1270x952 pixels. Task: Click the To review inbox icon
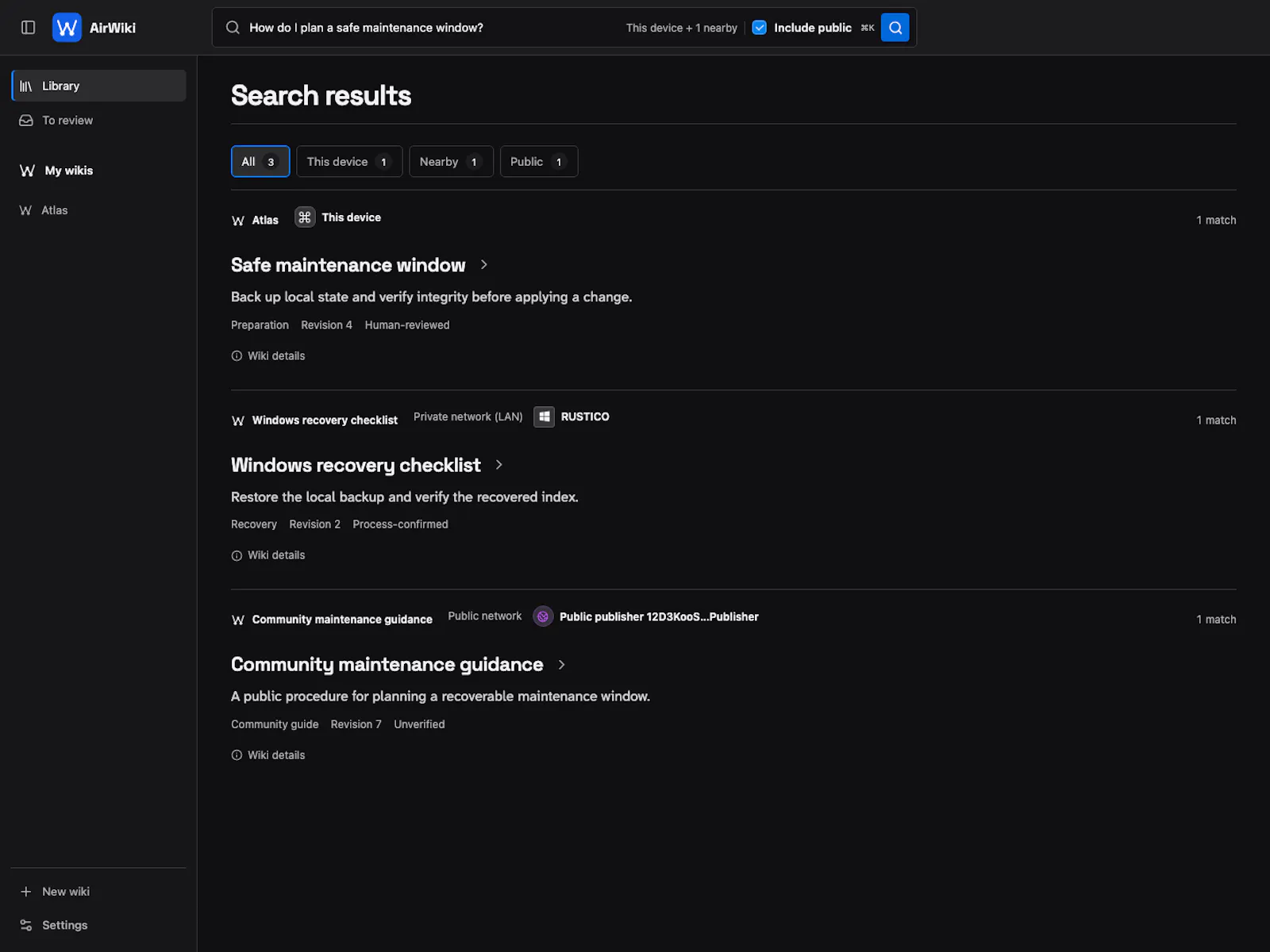tap(26, 121)
